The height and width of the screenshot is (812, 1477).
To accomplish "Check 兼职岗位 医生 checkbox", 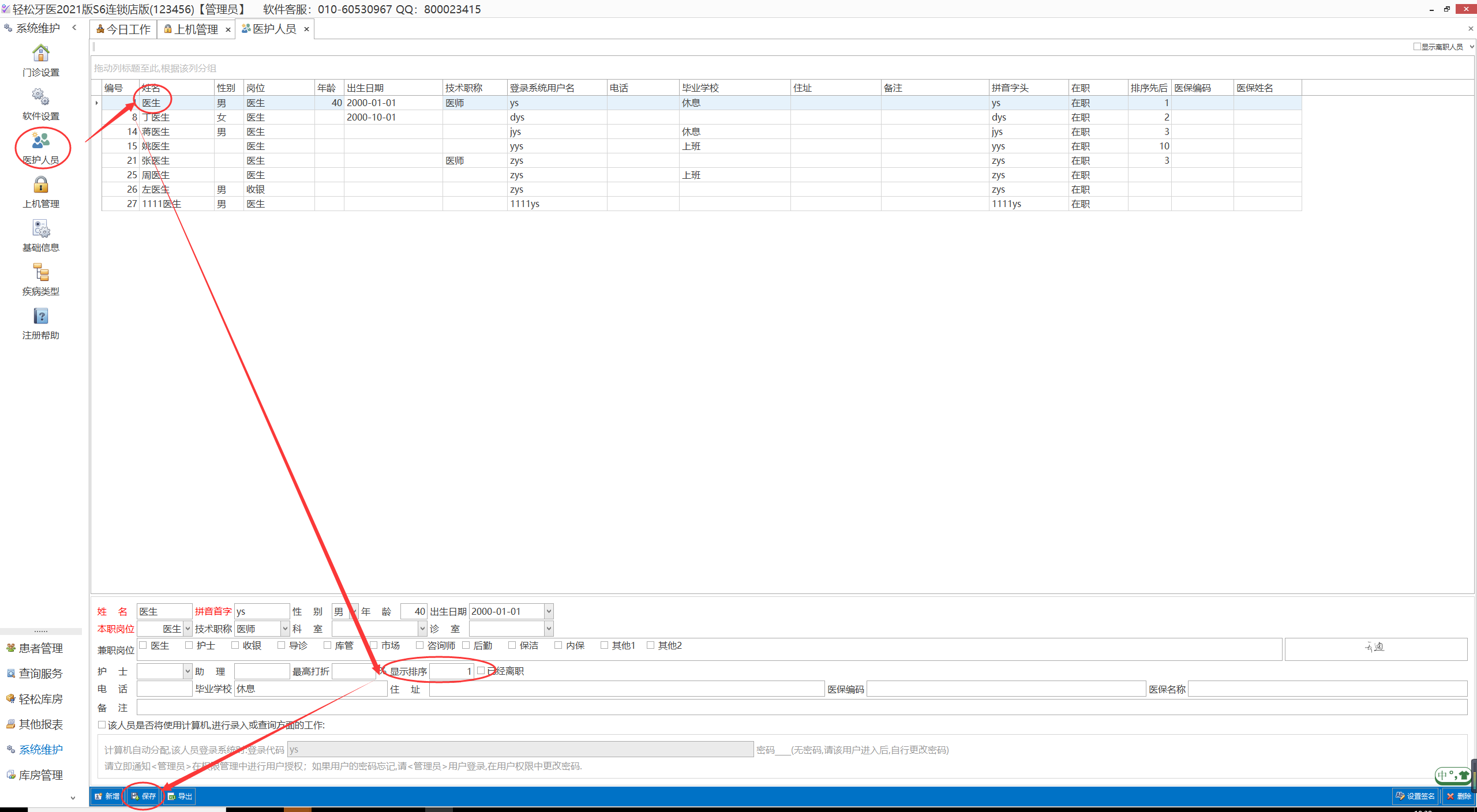I will pyautogui.click(x=143, y=645).
